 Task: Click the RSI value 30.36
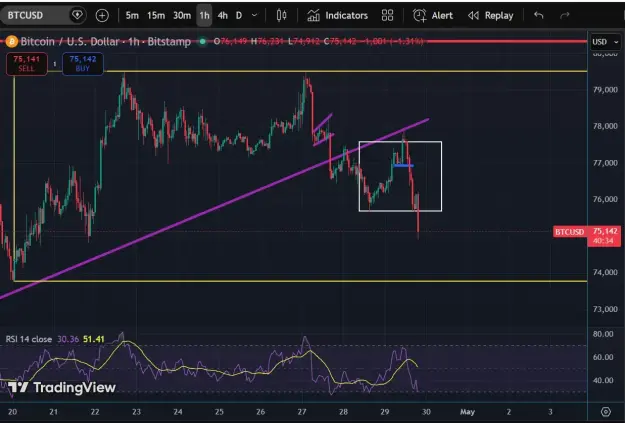tap(68, 339)
